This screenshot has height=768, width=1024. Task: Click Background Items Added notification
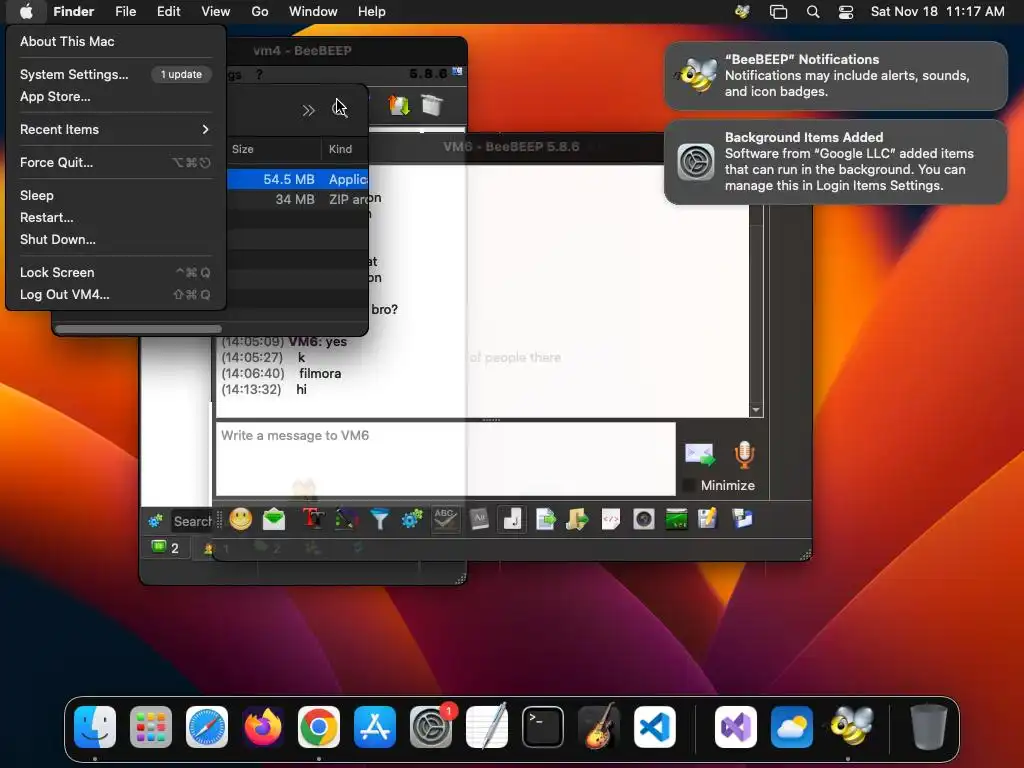click(x=835, y=161)
